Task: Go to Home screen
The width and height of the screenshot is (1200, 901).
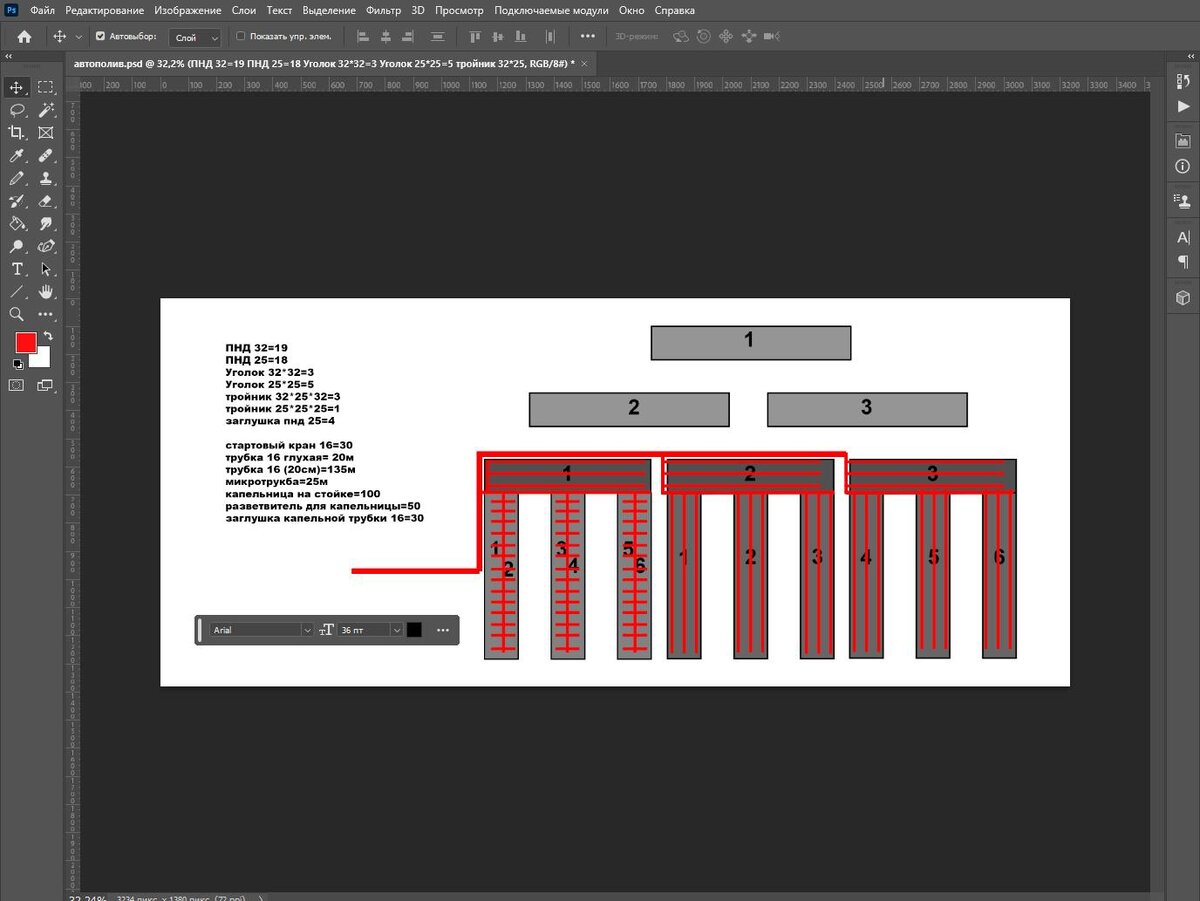Action: [24, 36]
